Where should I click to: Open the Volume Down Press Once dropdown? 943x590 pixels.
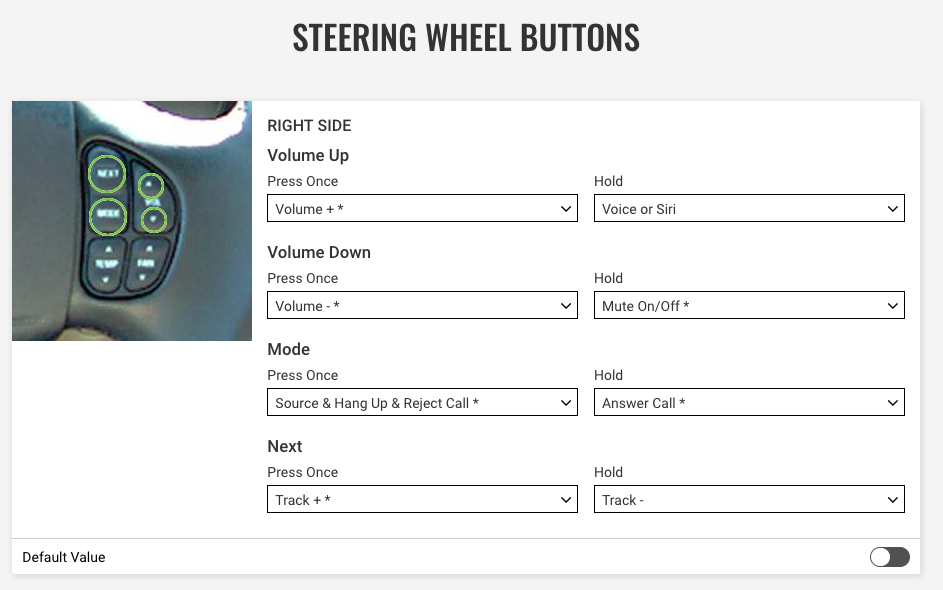422,305
